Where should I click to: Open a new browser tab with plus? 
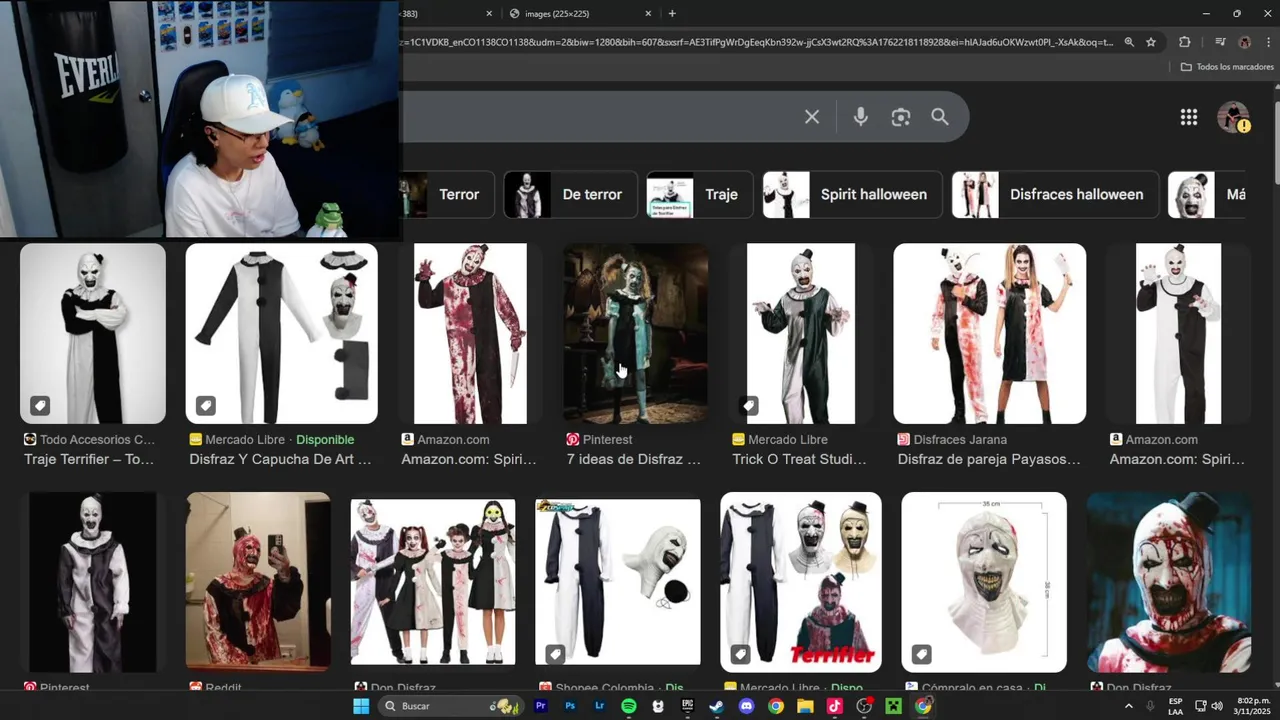(672, 13)
